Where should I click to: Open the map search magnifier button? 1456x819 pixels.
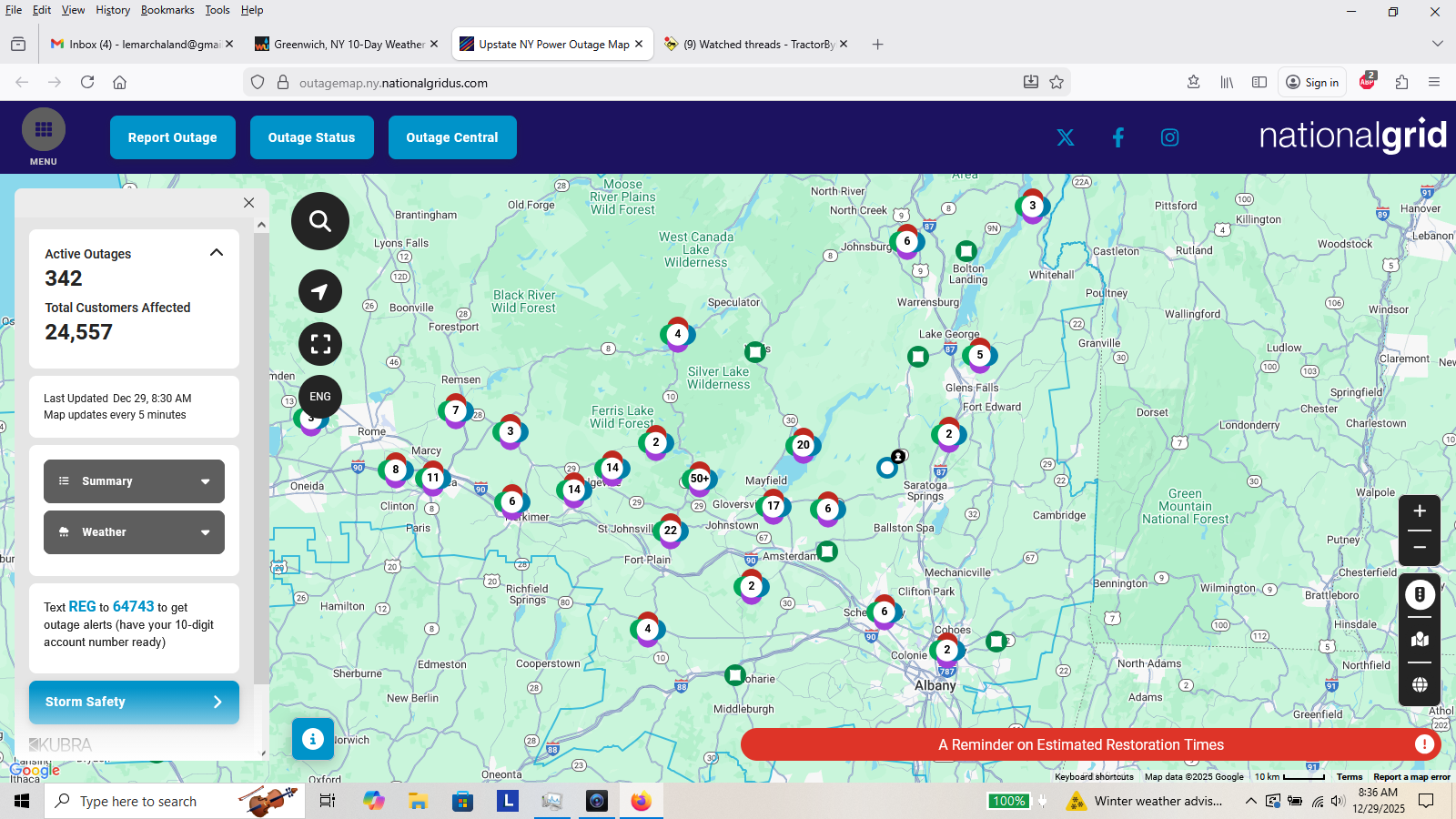click(x=319, y=221)
